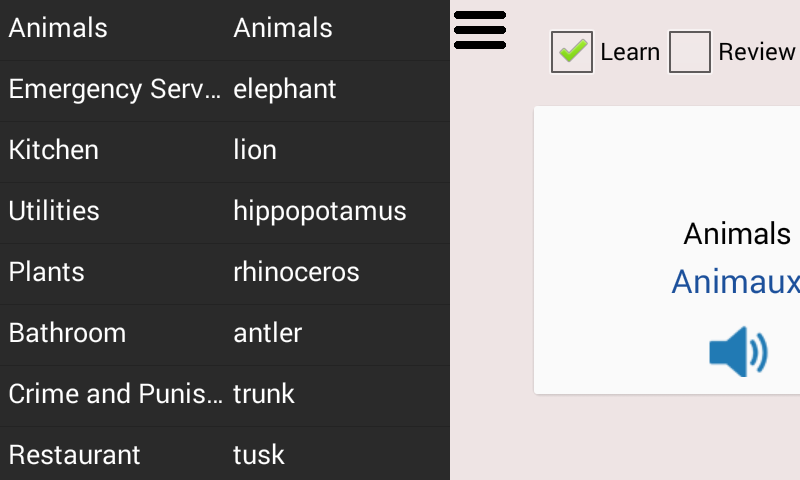800x480 pixels.
Task: Pick hippopotamus from the word list
Action: (x=320, y=211)
